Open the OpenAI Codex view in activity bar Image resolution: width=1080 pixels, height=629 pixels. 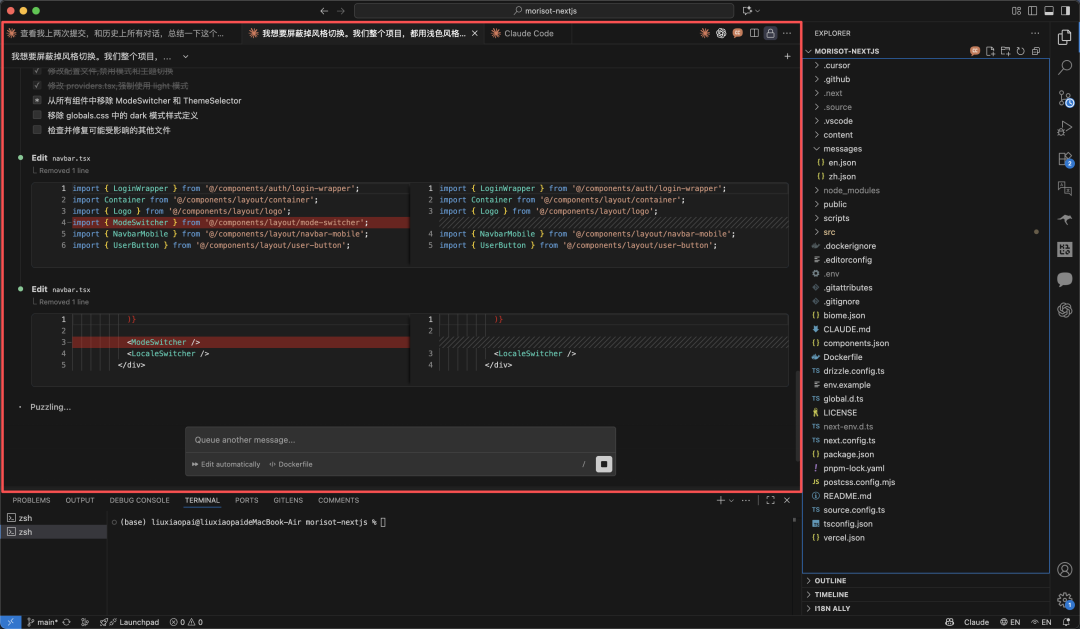click(x=1065, y=310)
